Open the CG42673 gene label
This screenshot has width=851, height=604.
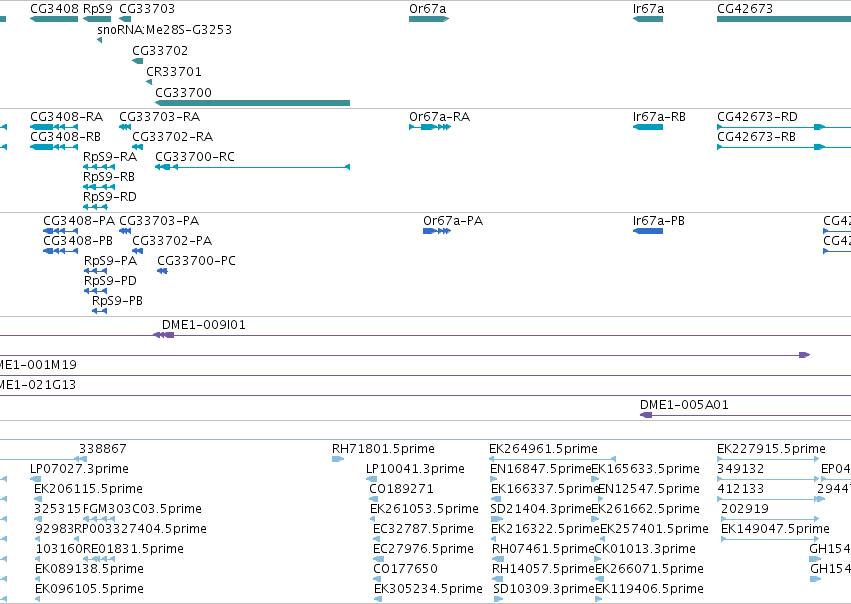pyautogui.click(x=745, y=9)
